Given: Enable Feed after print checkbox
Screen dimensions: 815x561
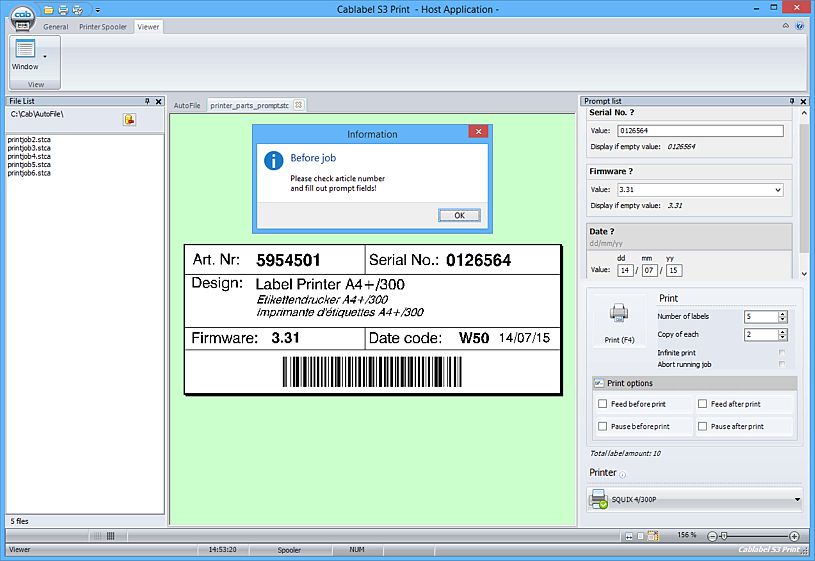Looking at the screenshot, I should 702,403.
